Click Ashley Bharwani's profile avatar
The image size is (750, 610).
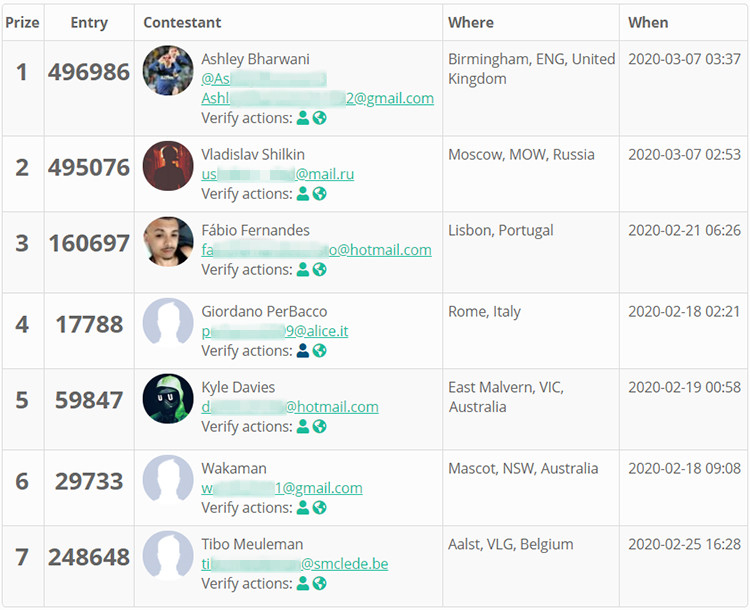coord(168,70)
